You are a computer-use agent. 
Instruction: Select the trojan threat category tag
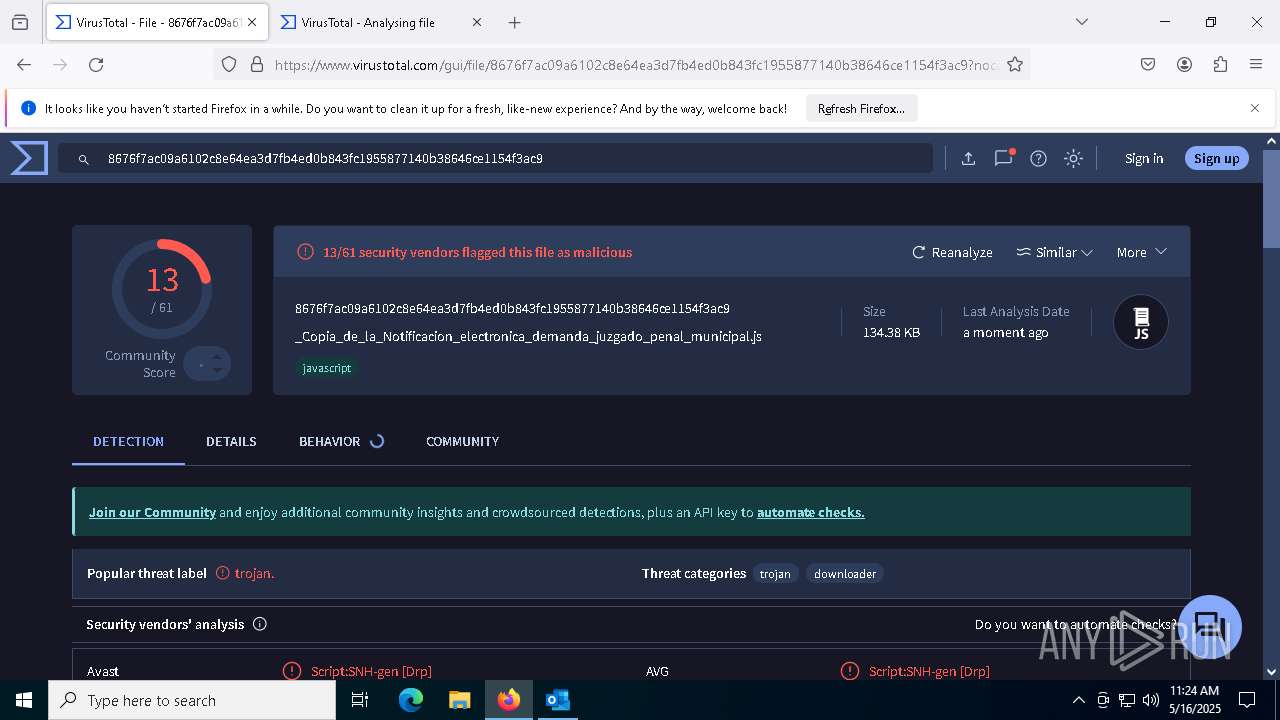tap(775, 574)
